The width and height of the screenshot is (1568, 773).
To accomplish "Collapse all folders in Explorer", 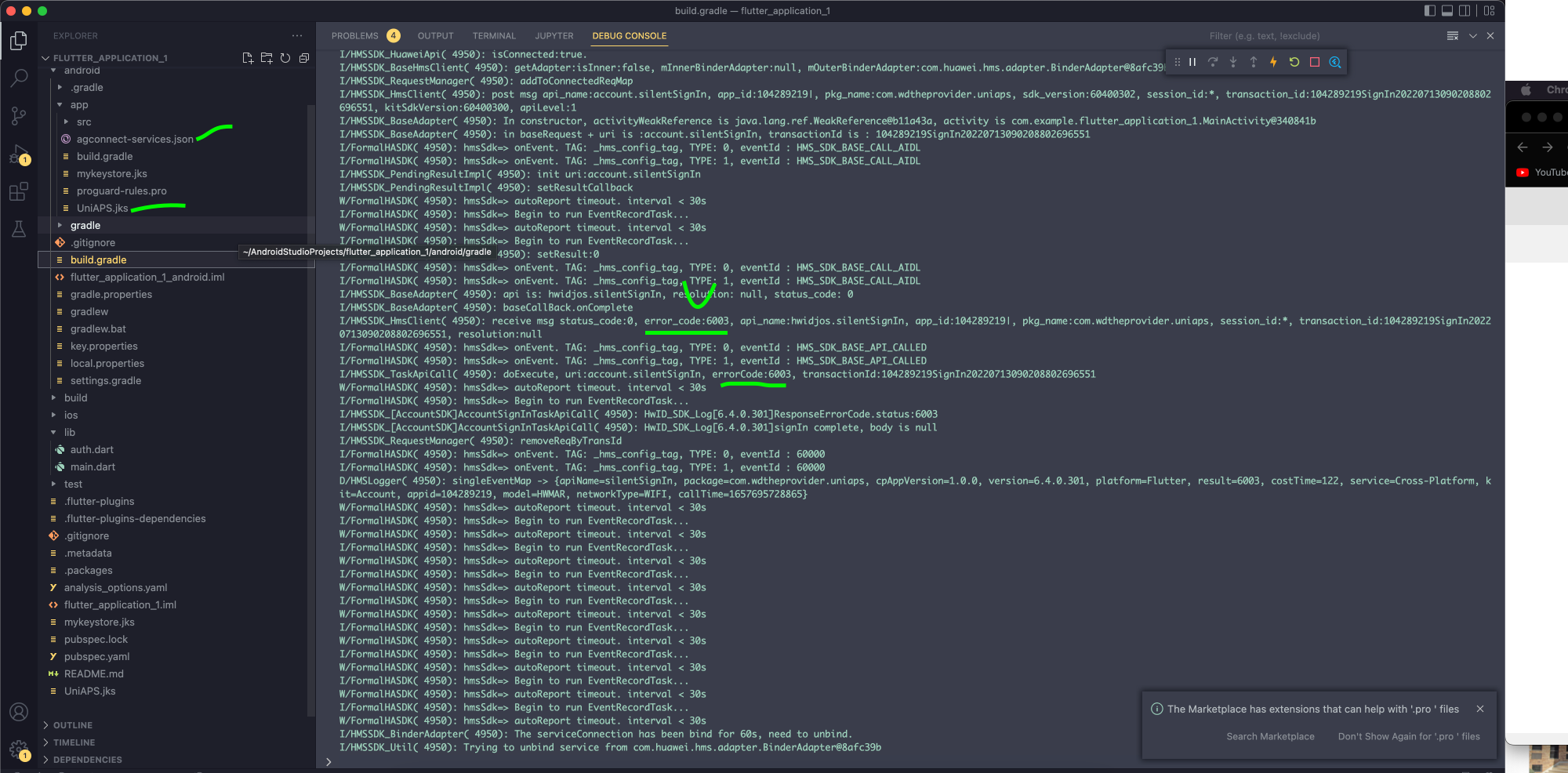I will tap(304, 58).
